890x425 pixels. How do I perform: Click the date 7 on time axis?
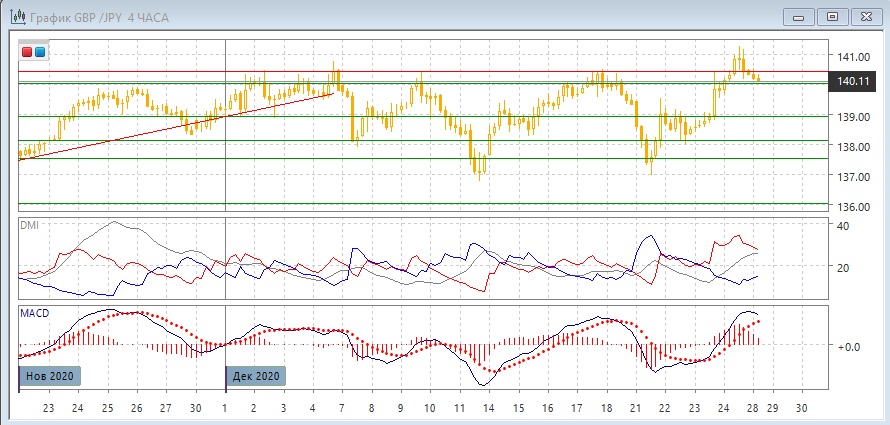pos(342,409)
